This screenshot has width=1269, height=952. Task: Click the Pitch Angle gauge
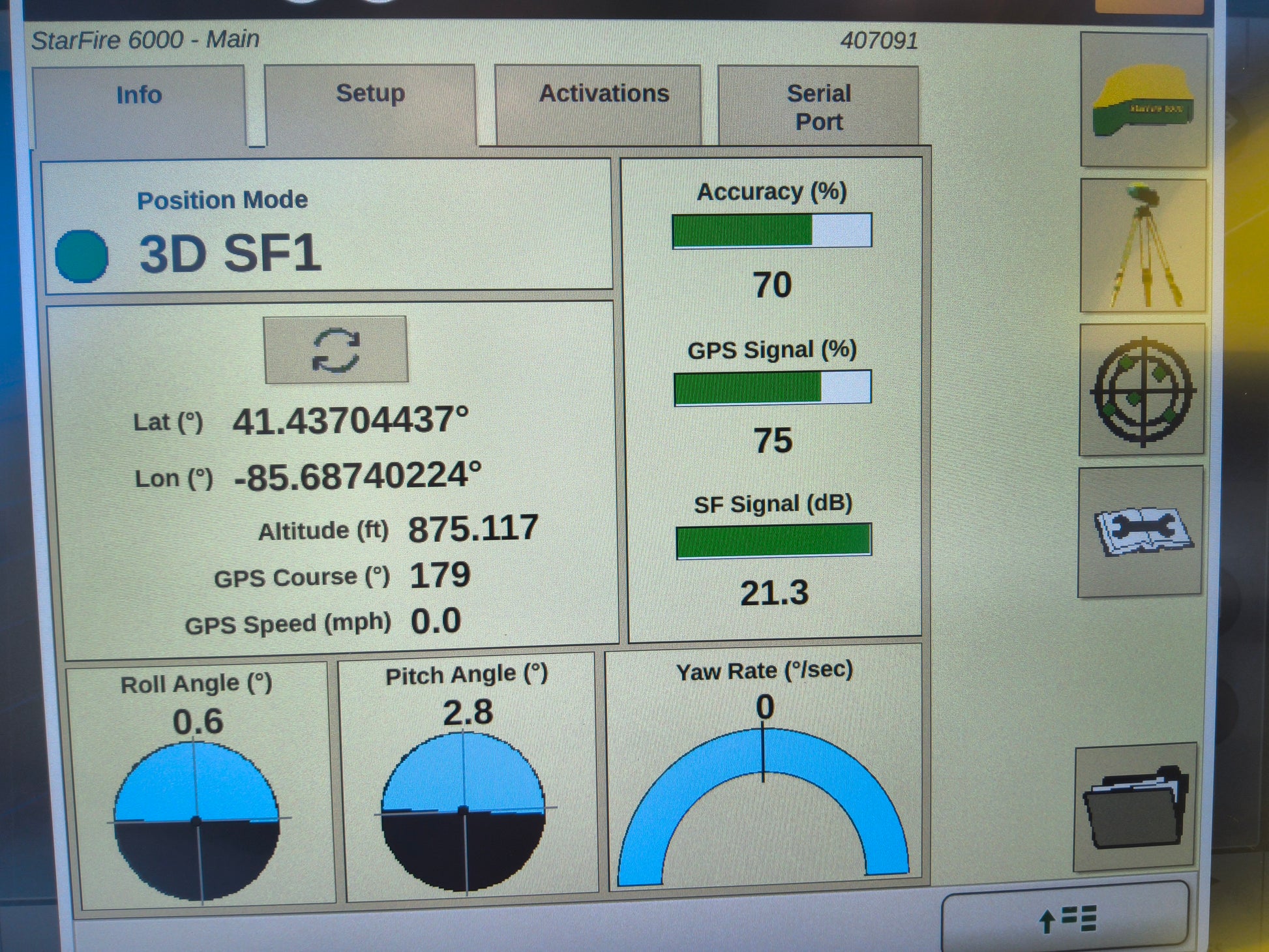pyautogui.click(x=464, y=811)
